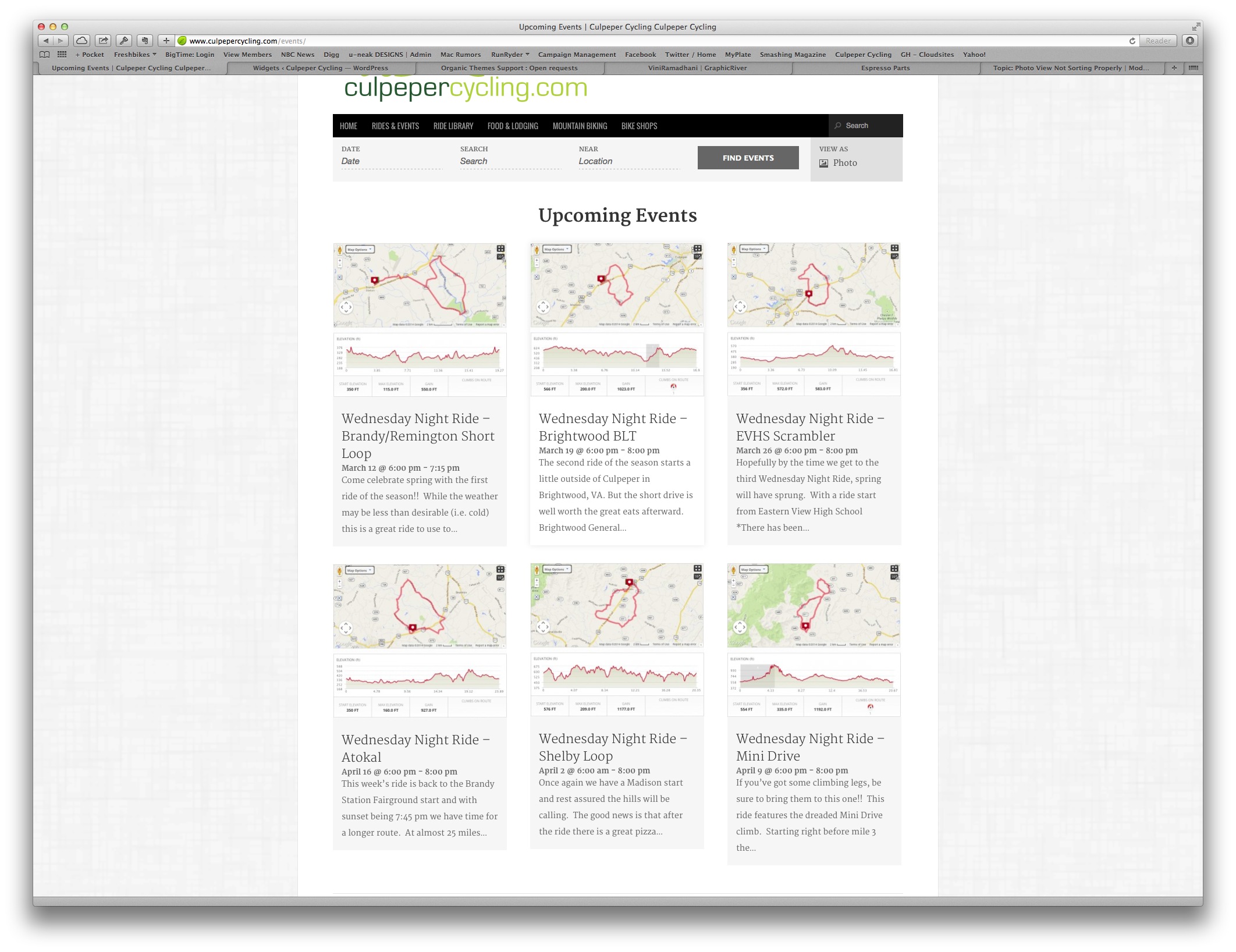Click the page reload icon
This screenshot has height=952, width=1236.
tap(1132, 41)
